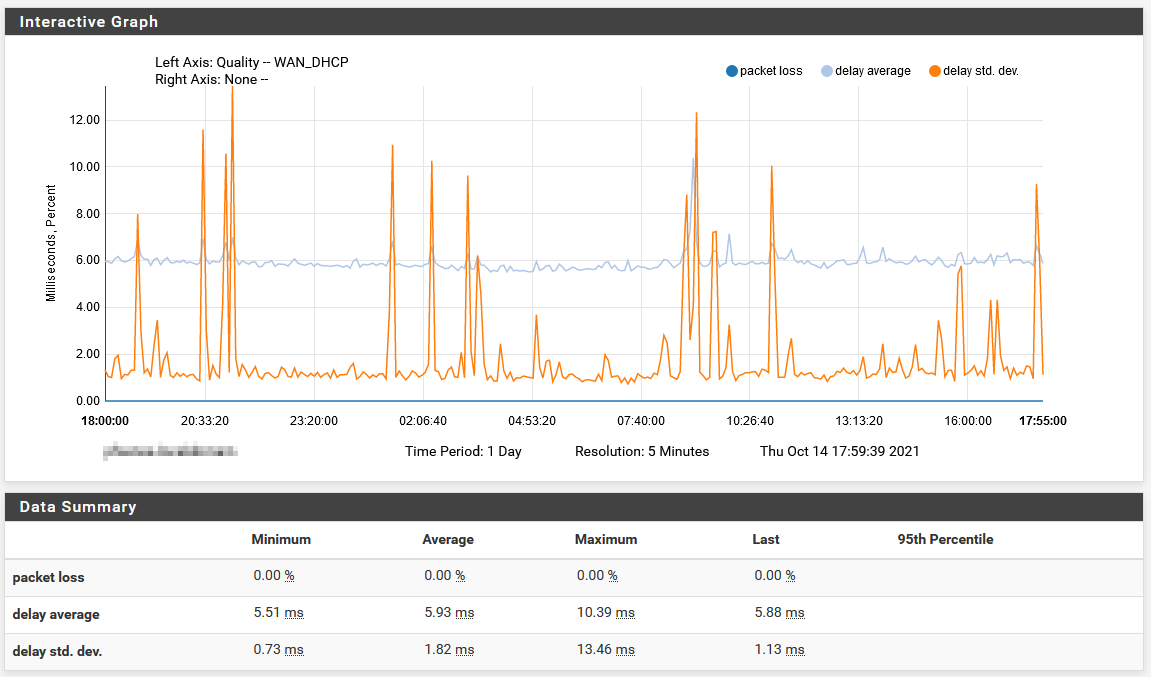Viewport: 1151px width, 677px height.
Task: Click the Minimum column header
Action: coord(281,540)
